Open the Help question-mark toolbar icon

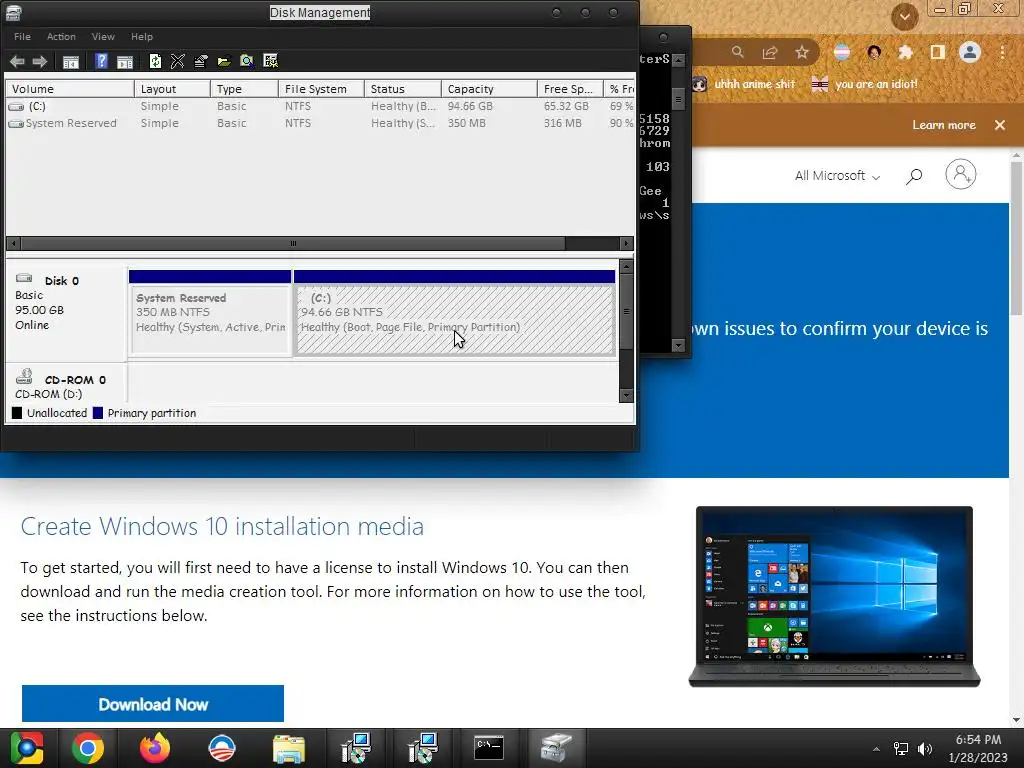point(101,61)
